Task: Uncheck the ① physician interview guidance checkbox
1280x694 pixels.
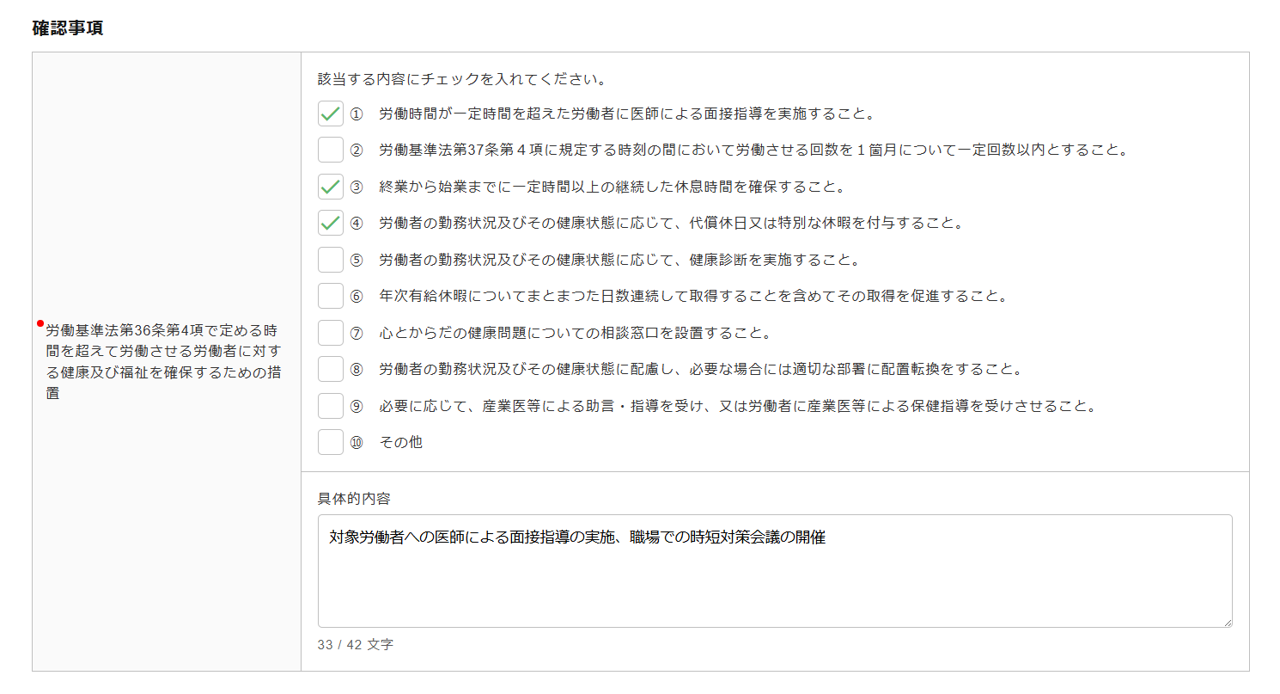Action: (331, 114)
